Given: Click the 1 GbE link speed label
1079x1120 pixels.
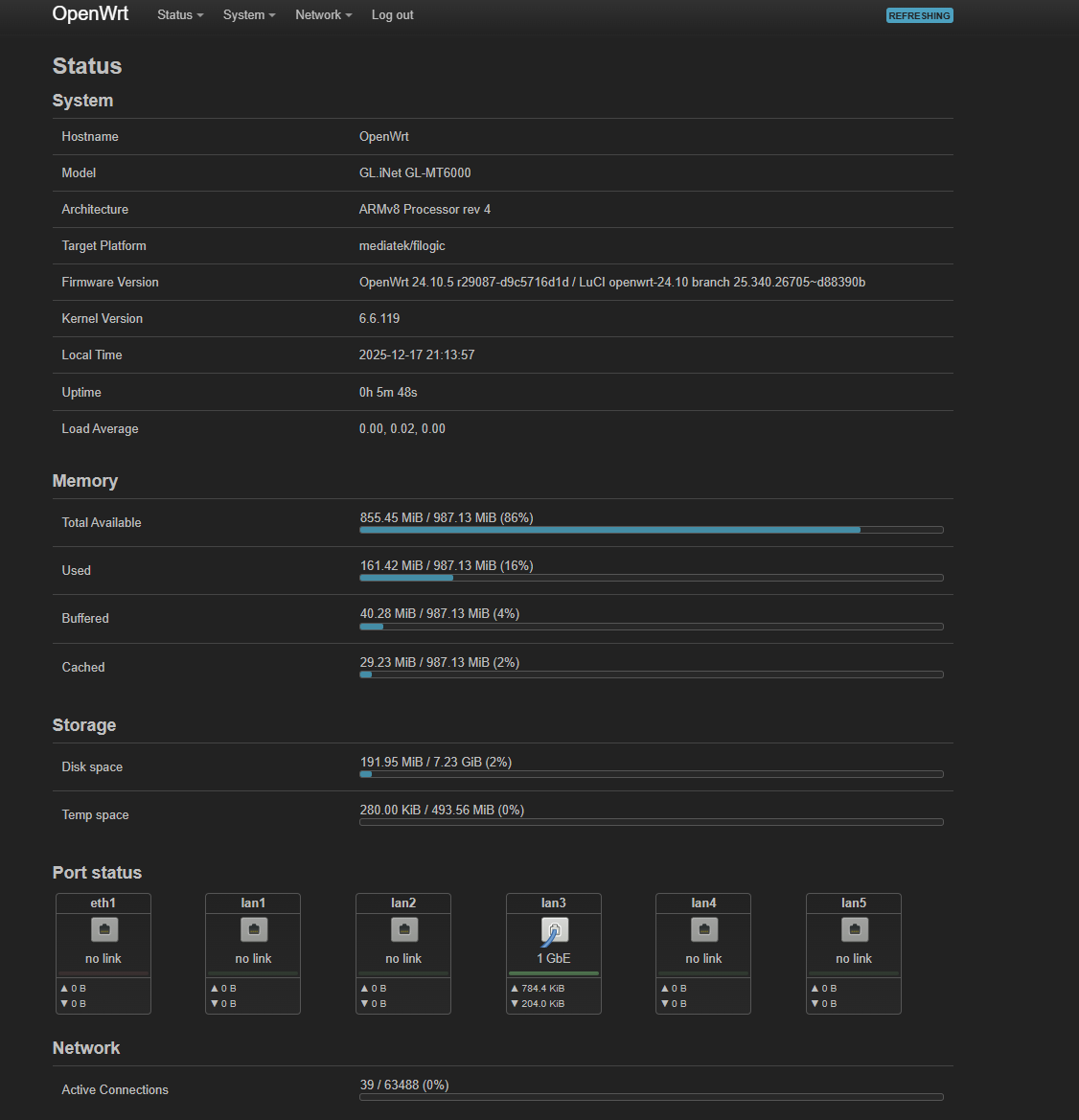Looking at the screenshot, I should pyautogui.click(x=554, y=959).
